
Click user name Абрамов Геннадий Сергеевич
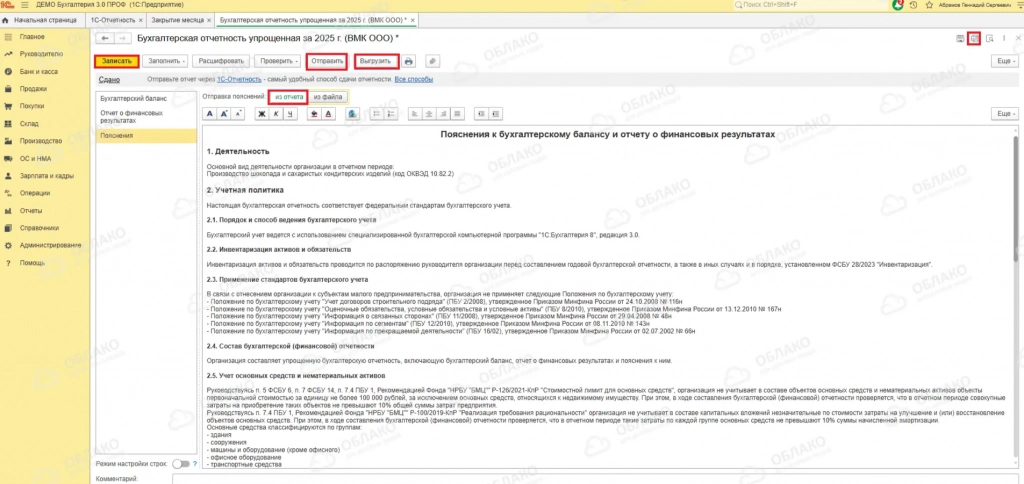[976, 5]
